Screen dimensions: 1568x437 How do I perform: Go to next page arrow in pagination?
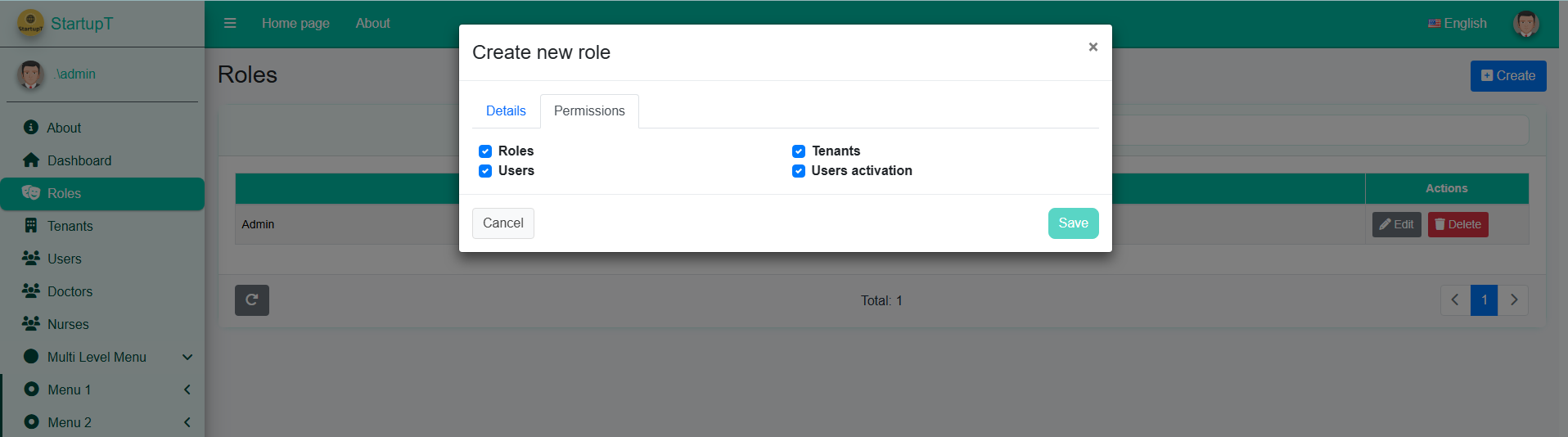(1513, 300)
